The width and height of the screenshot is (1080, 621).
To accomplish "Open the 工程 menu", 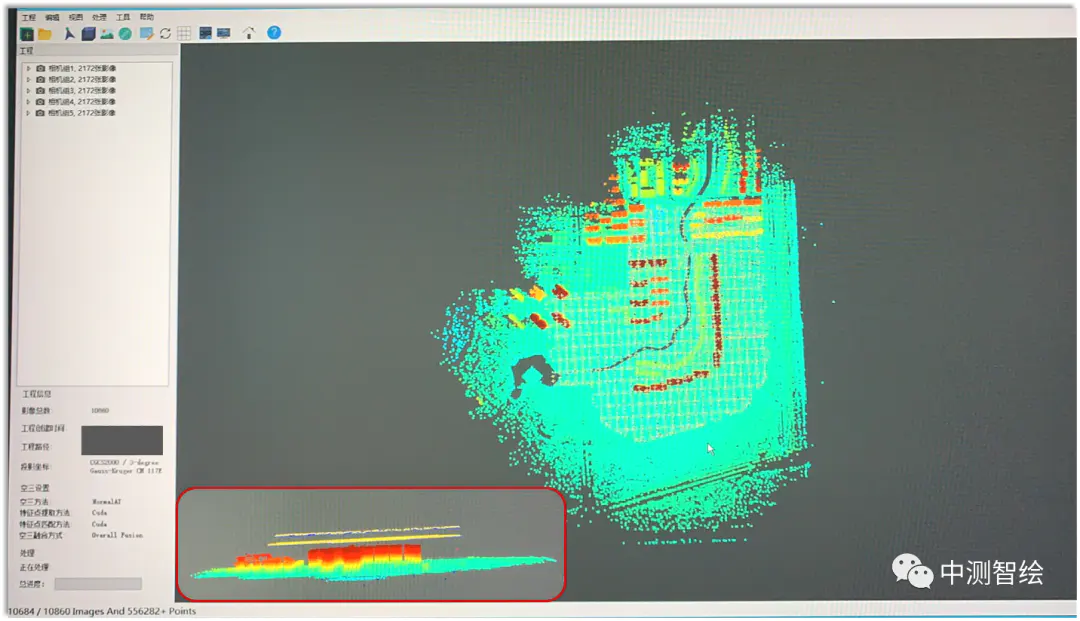I will point(29,17).
